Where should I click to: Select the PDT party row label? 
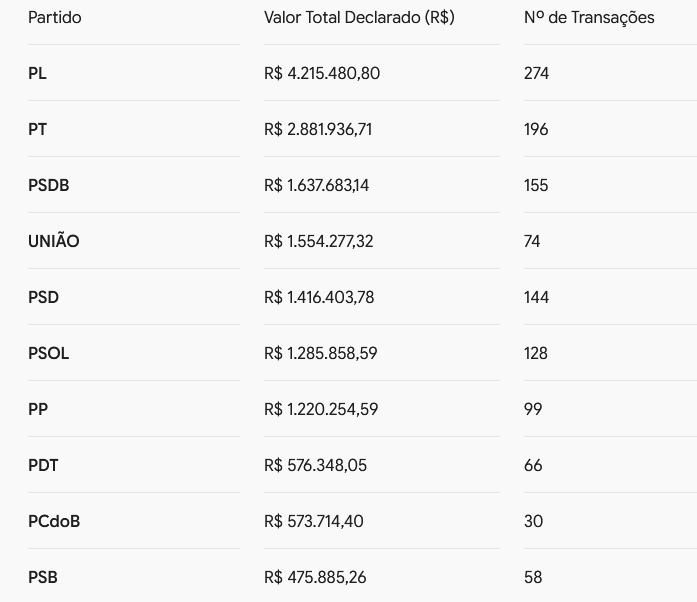tap(43, 466)
